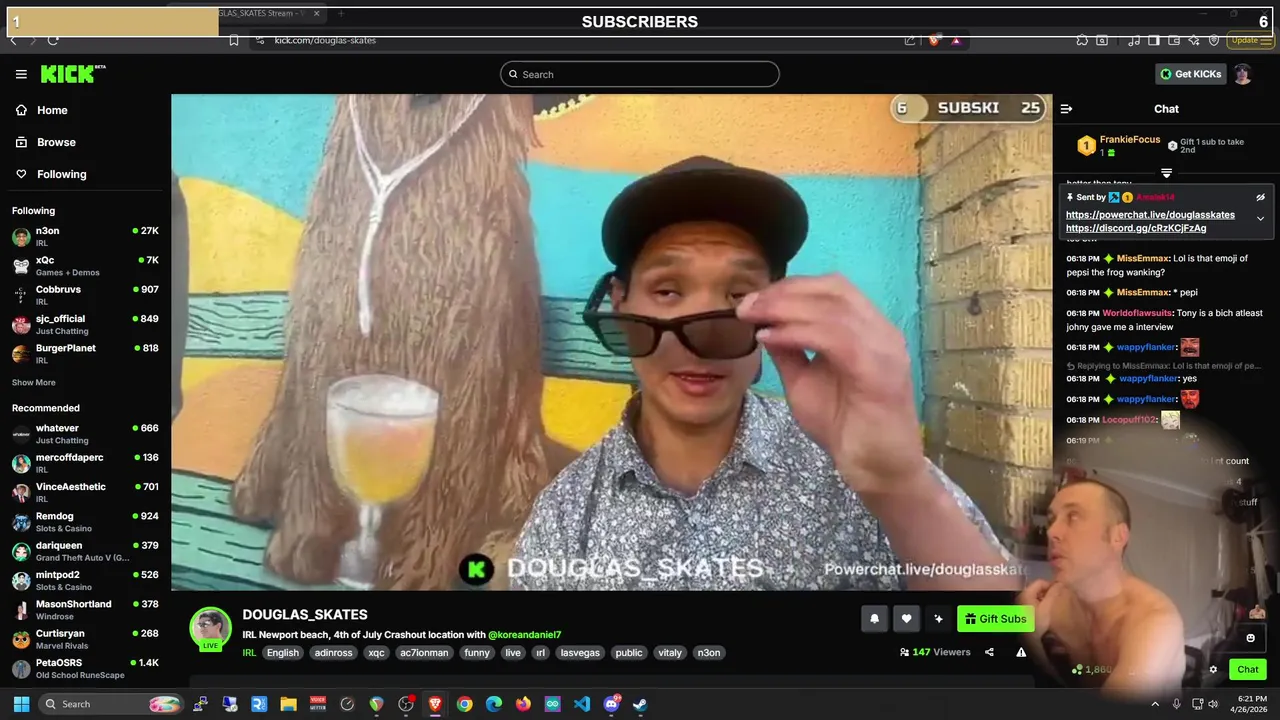Screen dimensions: 1280x720
Task: Open the powerchat.live/douglasskates link
Action: 1150,215
